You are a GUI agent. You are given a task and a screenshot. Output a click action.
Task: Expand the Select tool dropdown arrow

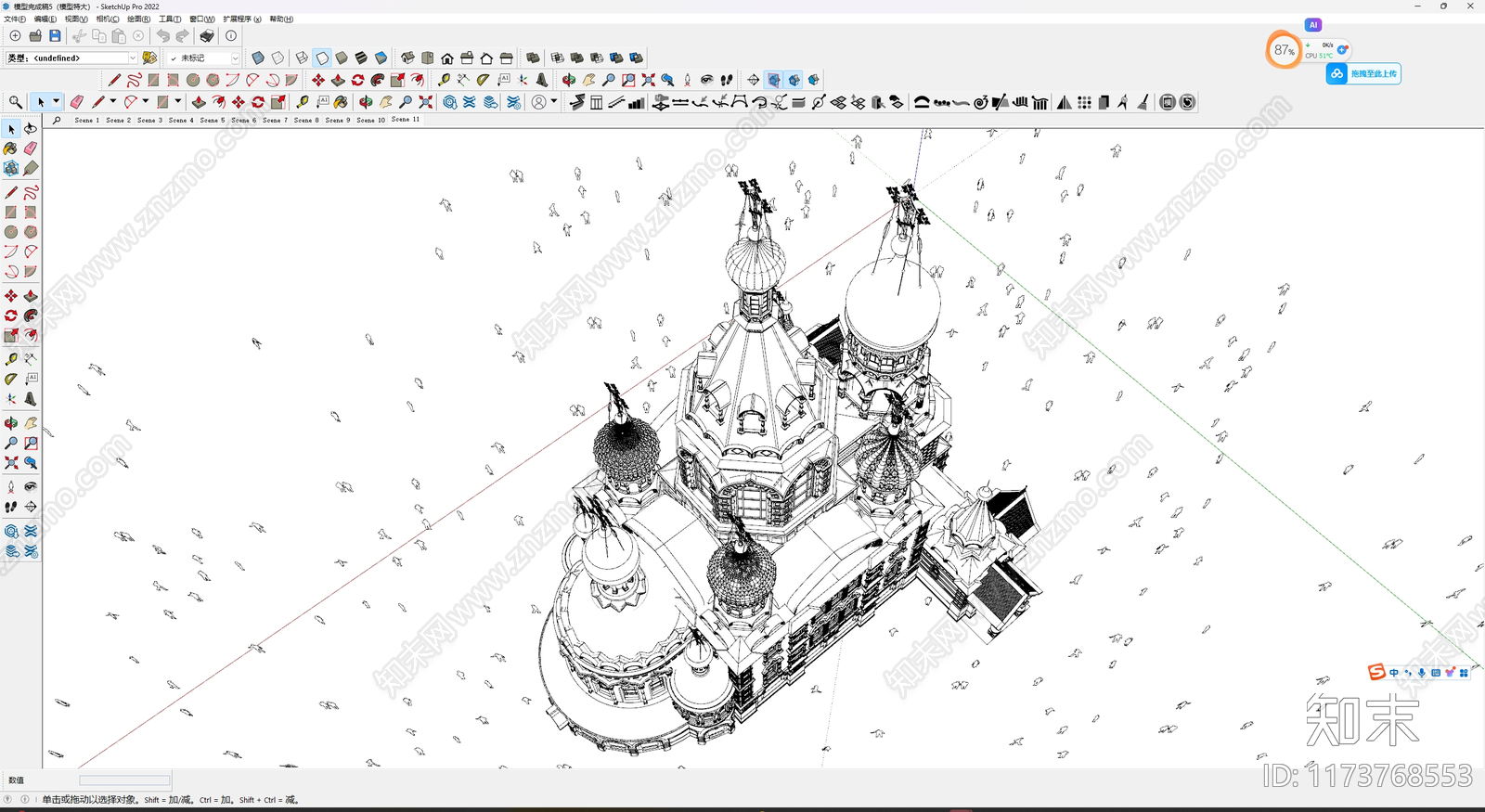[56, 102]
